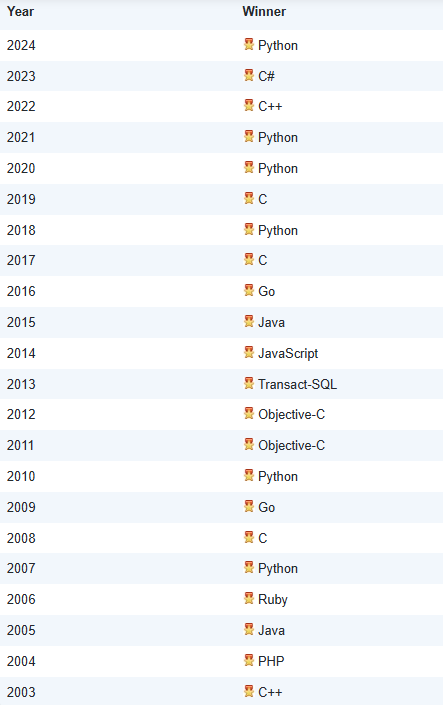This screenshot has width=443, height=705.
Task: Click the year cell 2024
Action: point(21,45)
